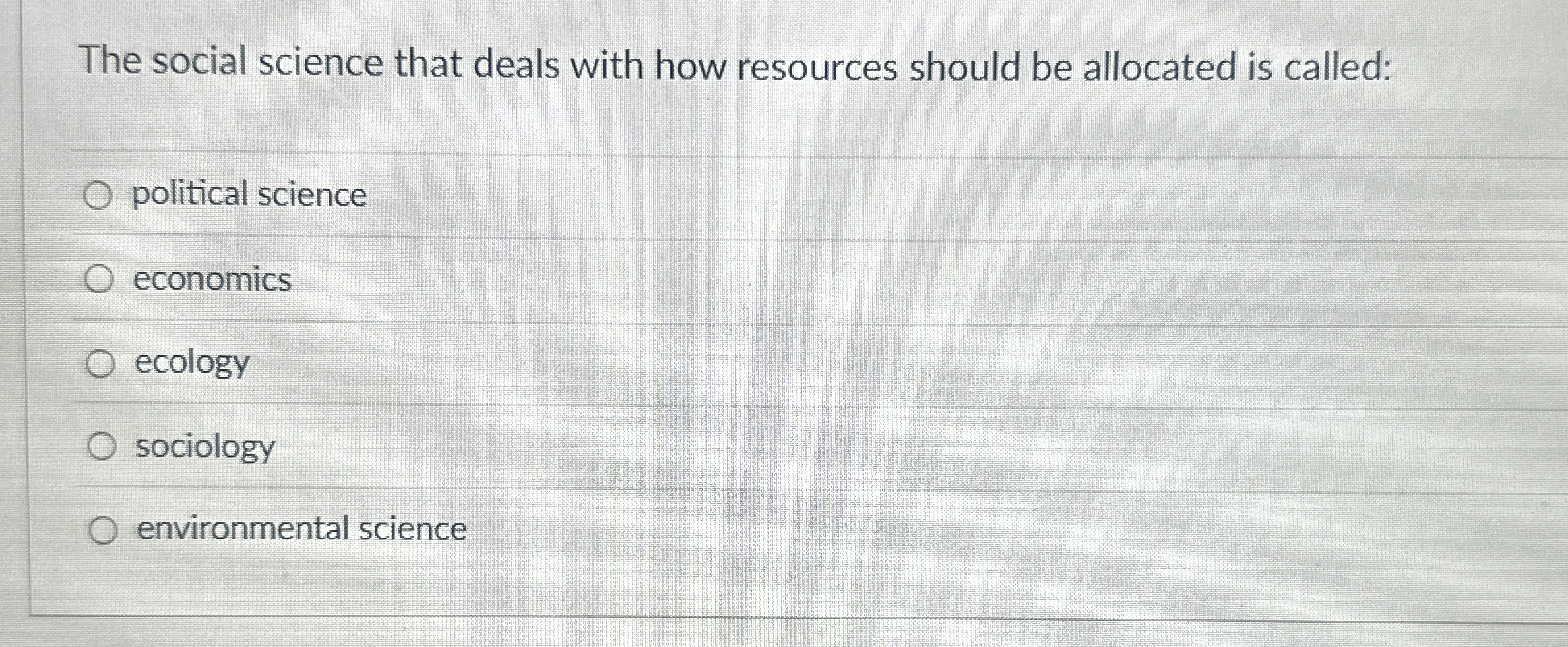Click the sociology answer text
Screen dimensions: 1568x647
click(204, 447)
